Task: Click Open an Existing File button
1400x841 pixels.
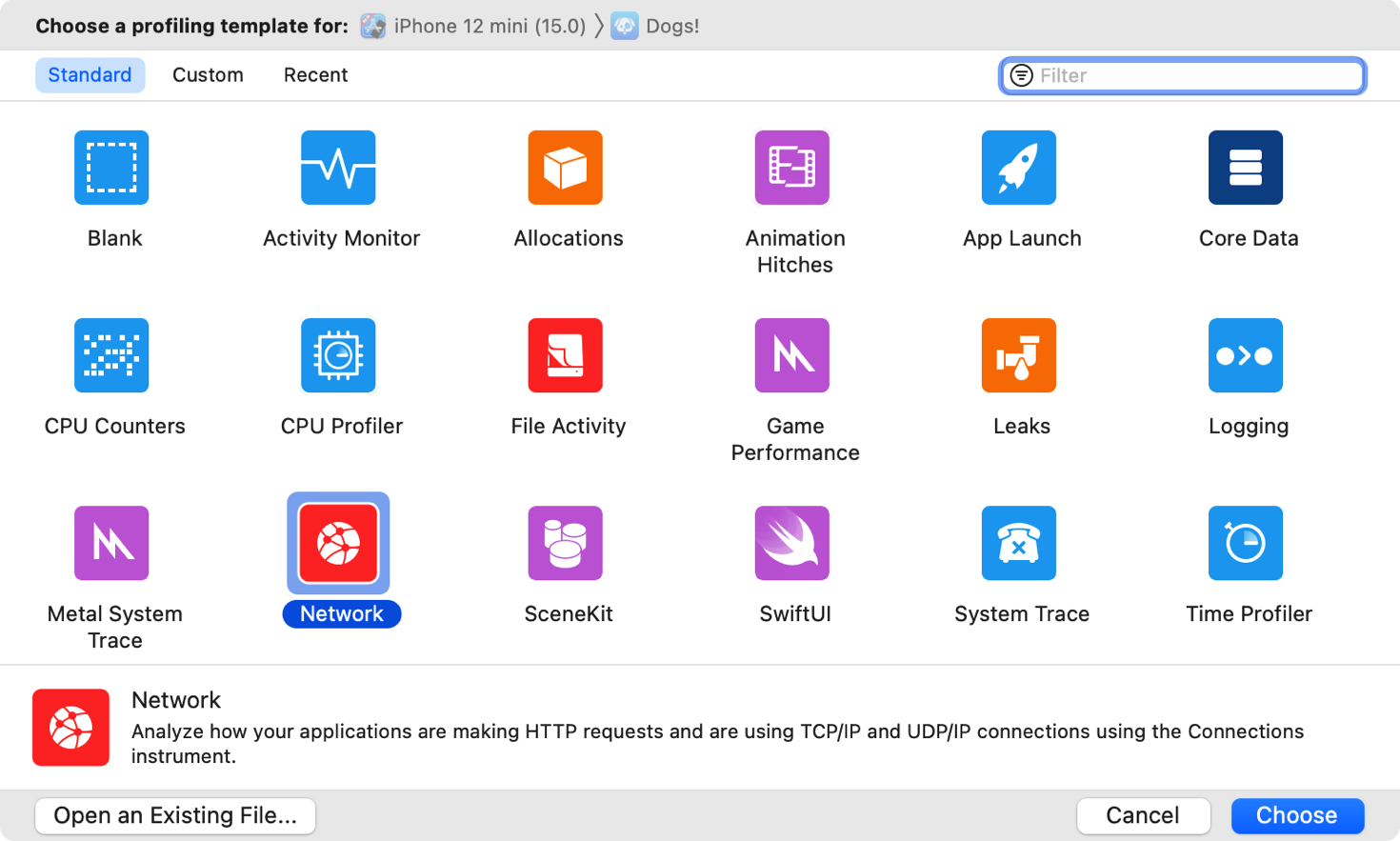Action: click(175, 815)
